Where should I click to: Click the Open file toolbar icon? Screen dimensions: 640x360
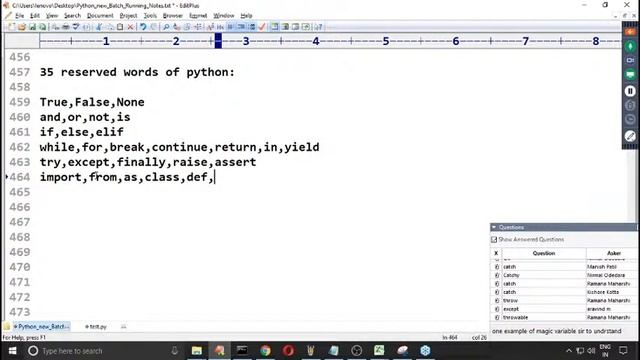[21, 27]
